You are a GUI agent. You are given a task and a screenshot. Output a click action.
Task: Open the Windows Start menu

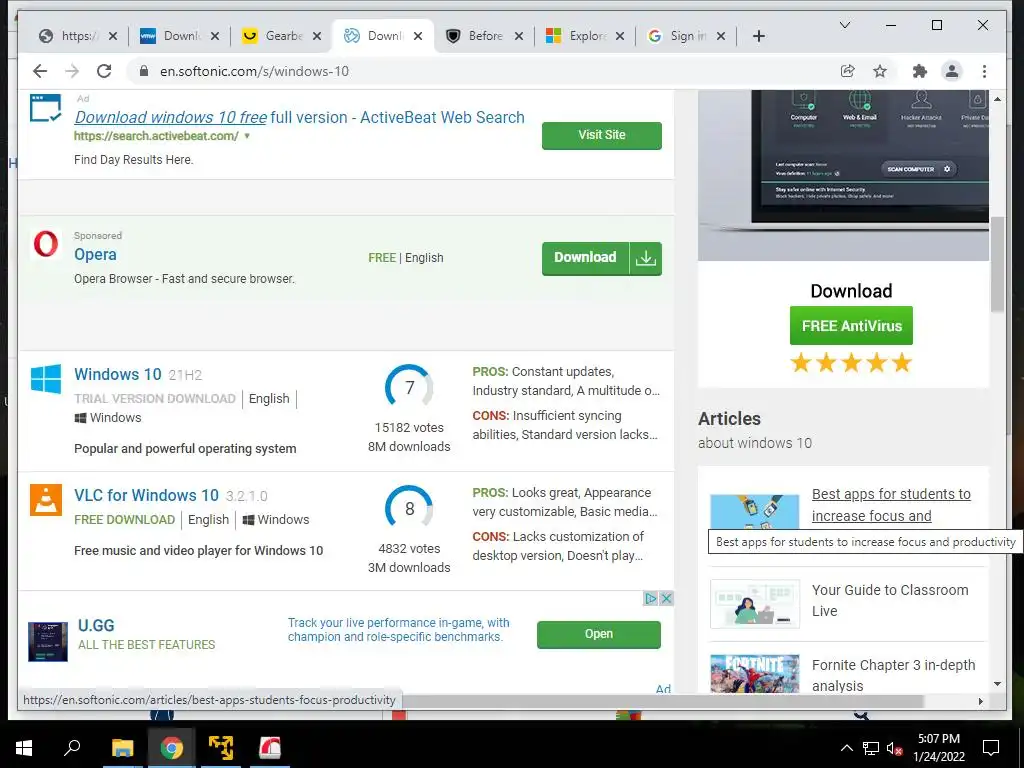24,748
